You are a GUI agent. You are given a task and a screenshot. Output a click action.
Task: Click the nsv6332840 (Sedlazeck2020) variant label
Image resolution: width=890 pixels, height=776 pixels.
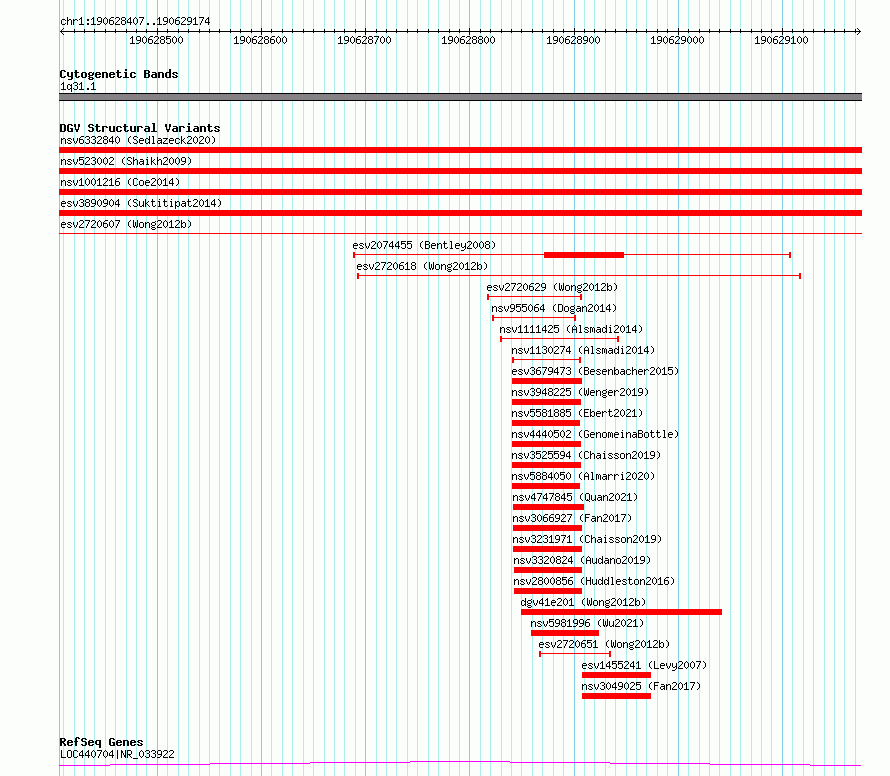(x=138, y=140)
